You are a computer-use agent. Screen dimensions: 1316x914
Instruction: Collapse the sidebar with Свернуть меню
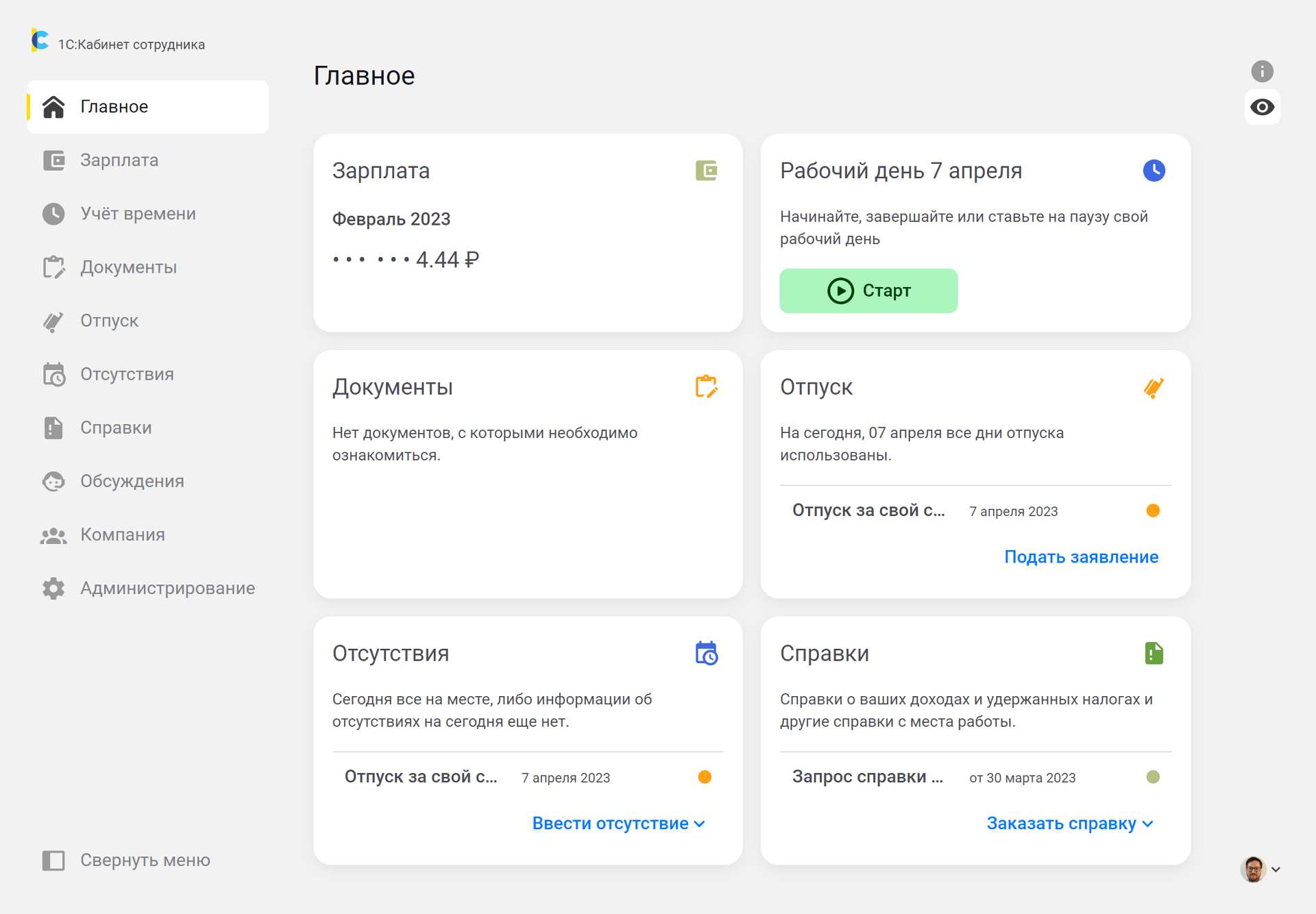coord(126,860)
